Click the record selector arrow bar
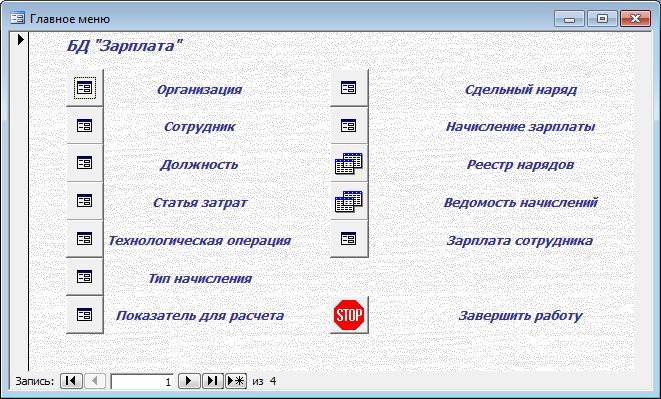 pyautogui.click(x=20, y=202)
